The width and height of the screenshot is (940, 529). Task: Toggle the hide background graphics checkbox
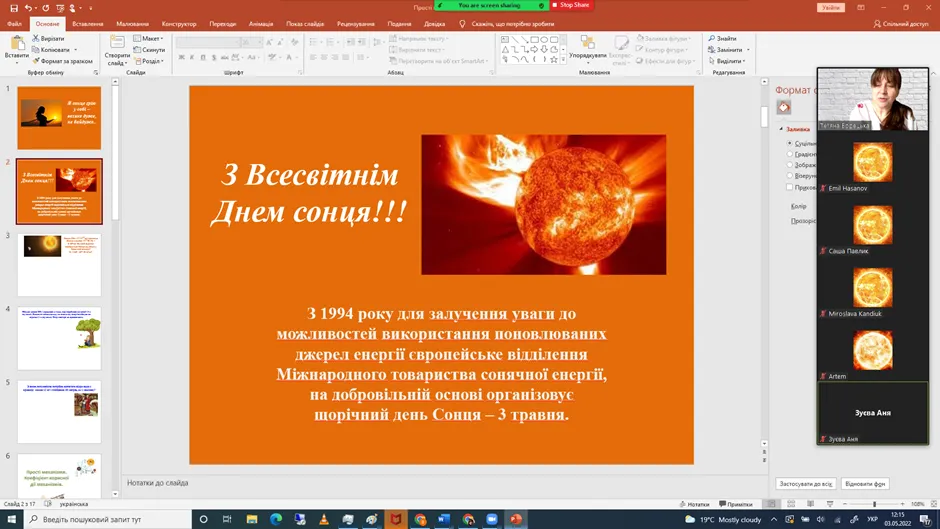(789, 187)
